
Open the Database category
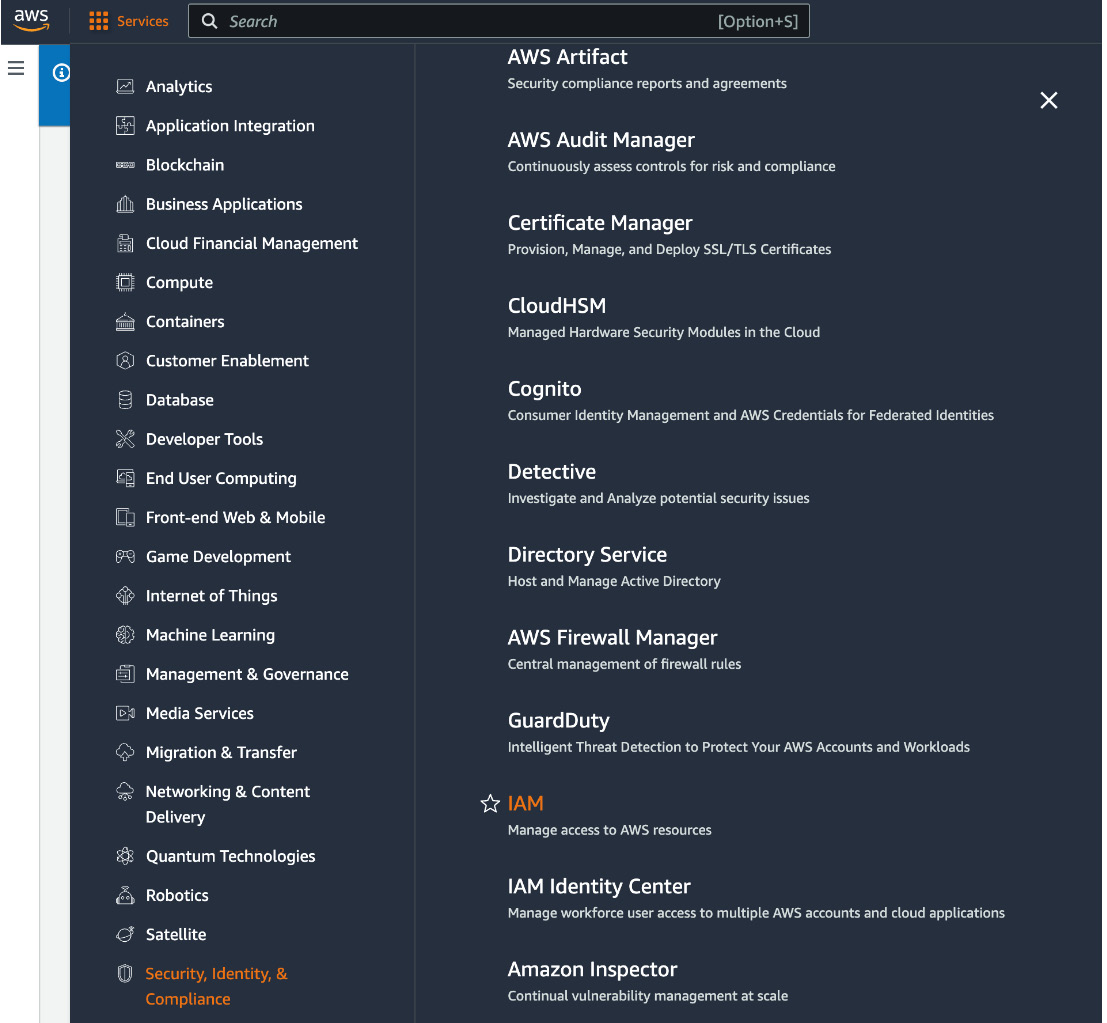180,400
